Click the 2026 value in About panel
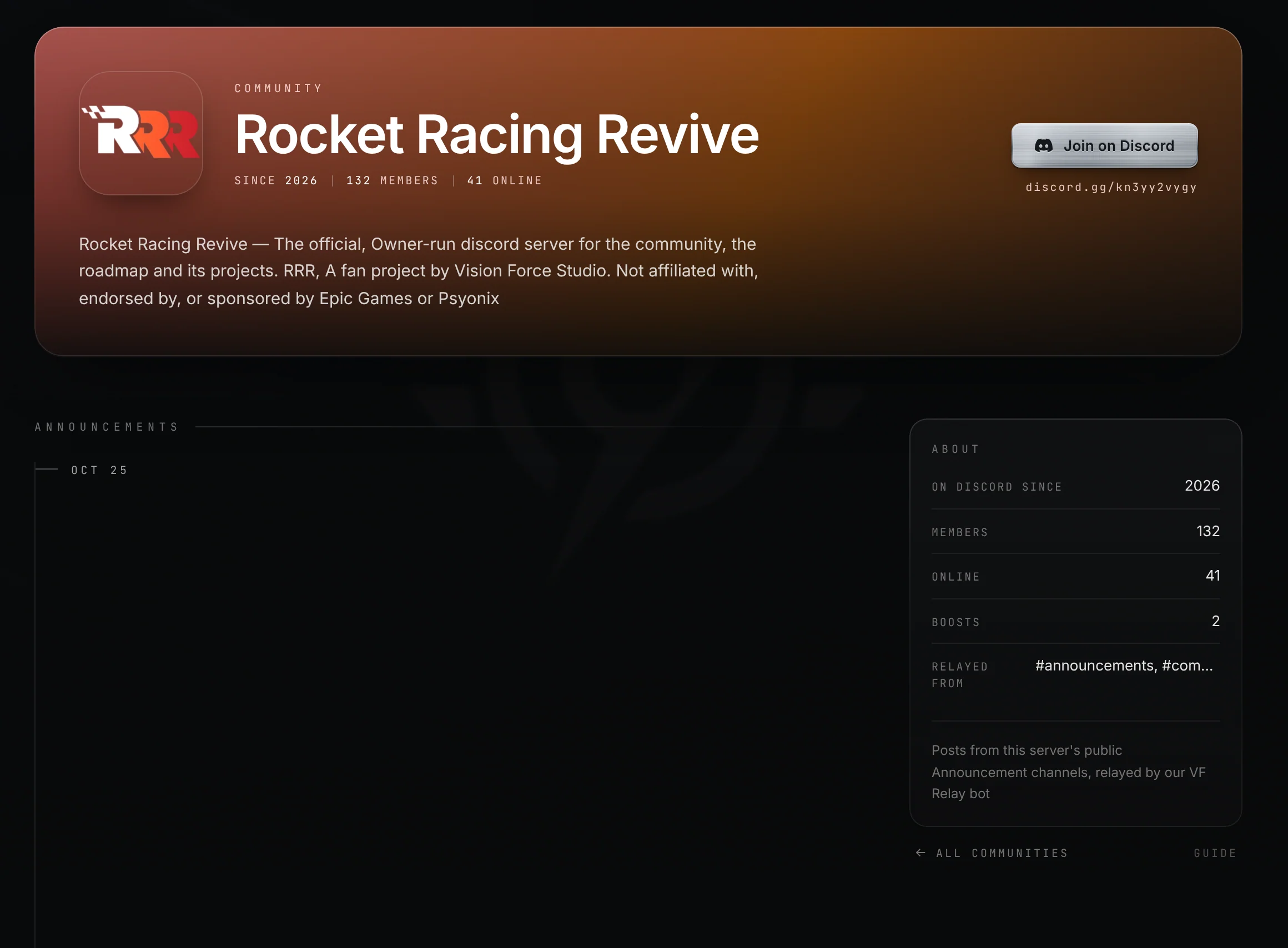 (1202, 486)
